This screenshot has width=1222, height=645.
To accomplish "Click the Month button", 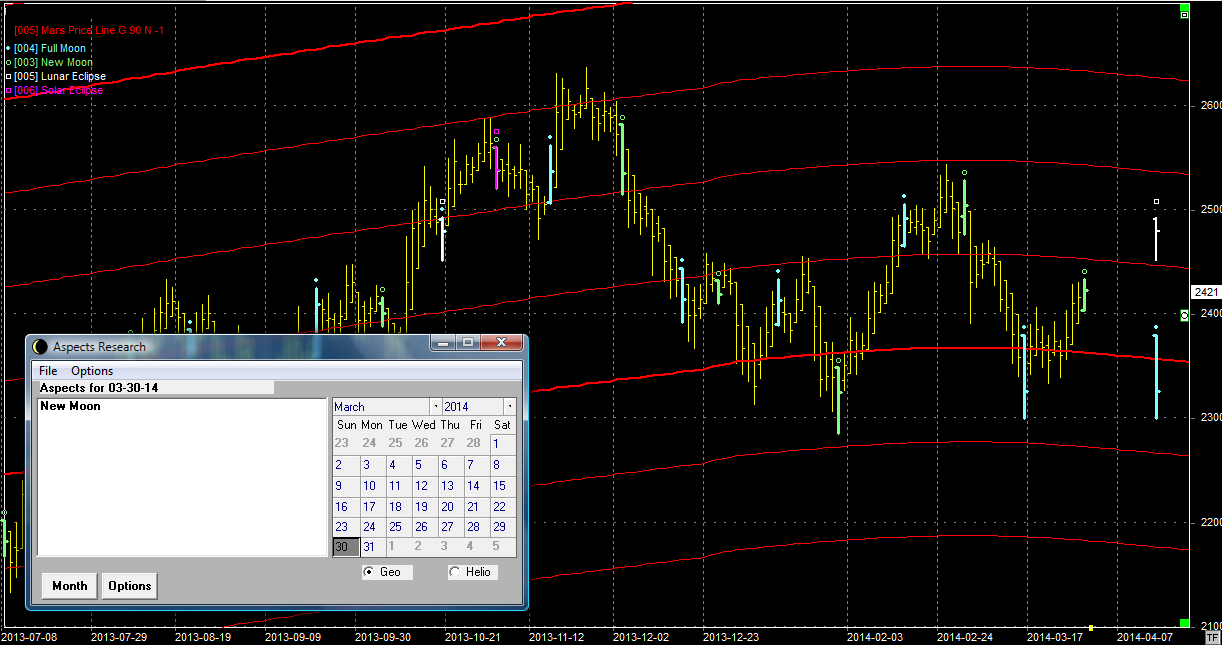I will pyautogui.click(x=70, y=586).
